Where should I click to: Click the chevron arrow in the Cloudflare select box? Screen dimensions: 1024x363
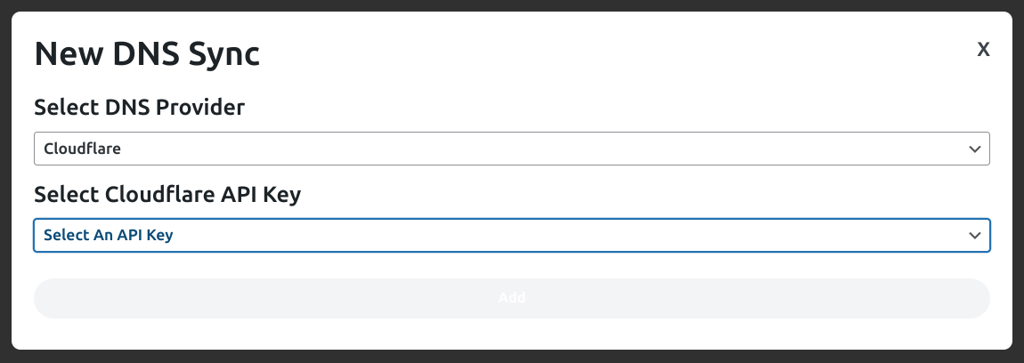[975, 149]
